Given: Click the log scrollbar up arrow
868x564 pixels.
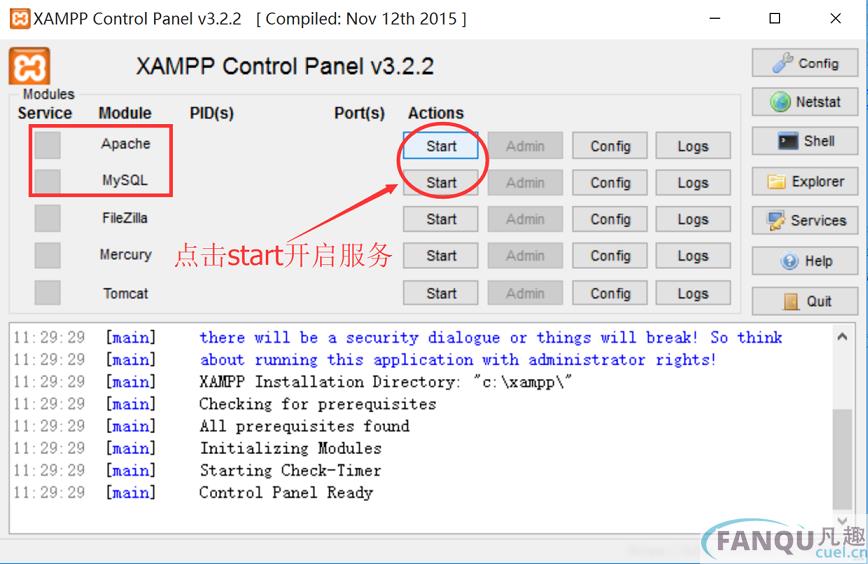Looking at the screenshot, I should point(842,337).
